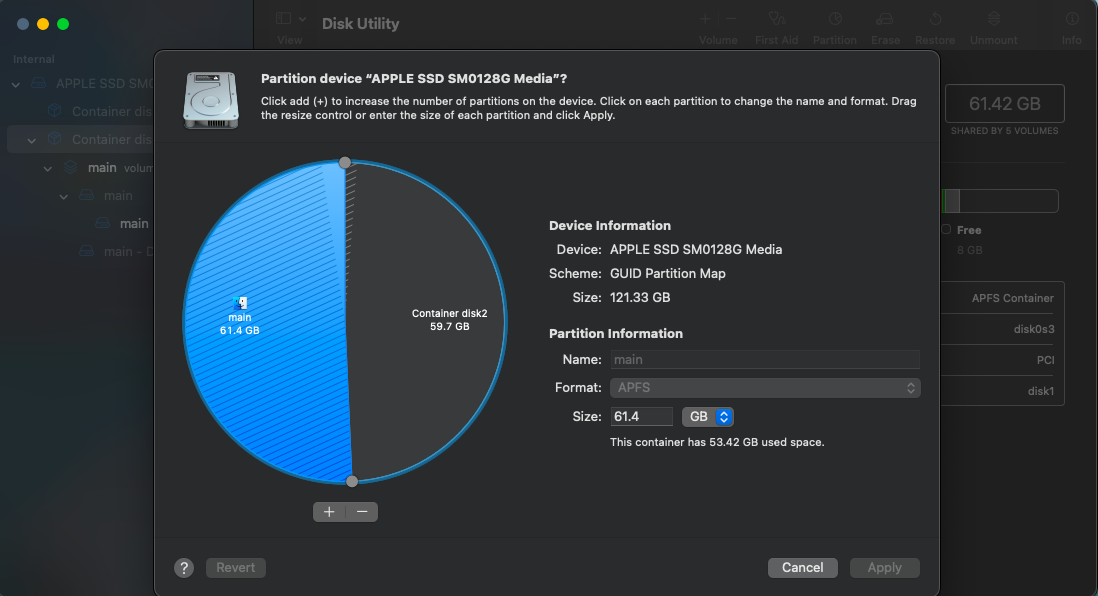Open the help question mark button
1098x596 pixels.
pyautogui.click(x=183, y=567)
